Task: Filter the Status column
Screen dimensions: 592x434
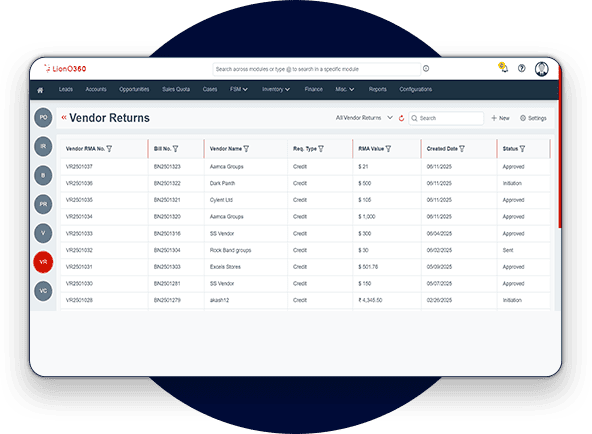Action: 522,149
